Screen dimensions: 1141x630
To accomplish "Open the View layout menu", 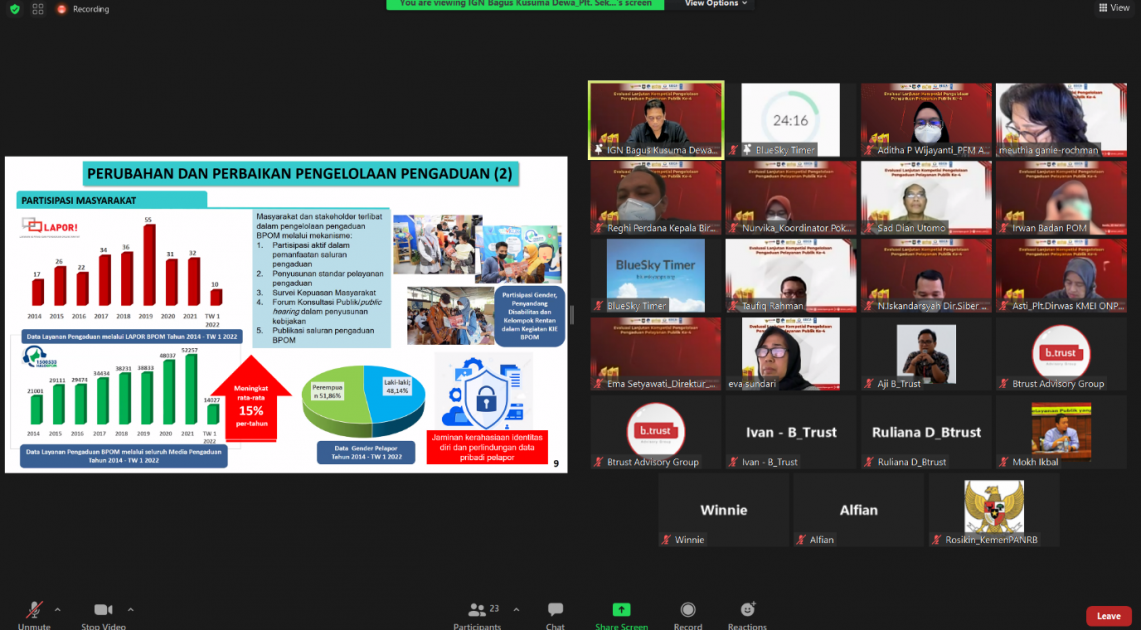I will (x=1114, y=8).
